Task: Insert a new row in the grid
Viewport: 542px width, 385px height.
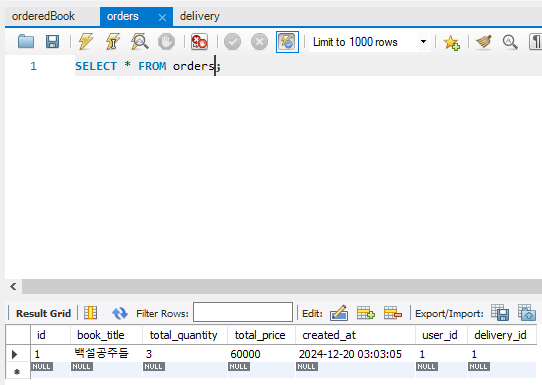Action: (366, 313)
